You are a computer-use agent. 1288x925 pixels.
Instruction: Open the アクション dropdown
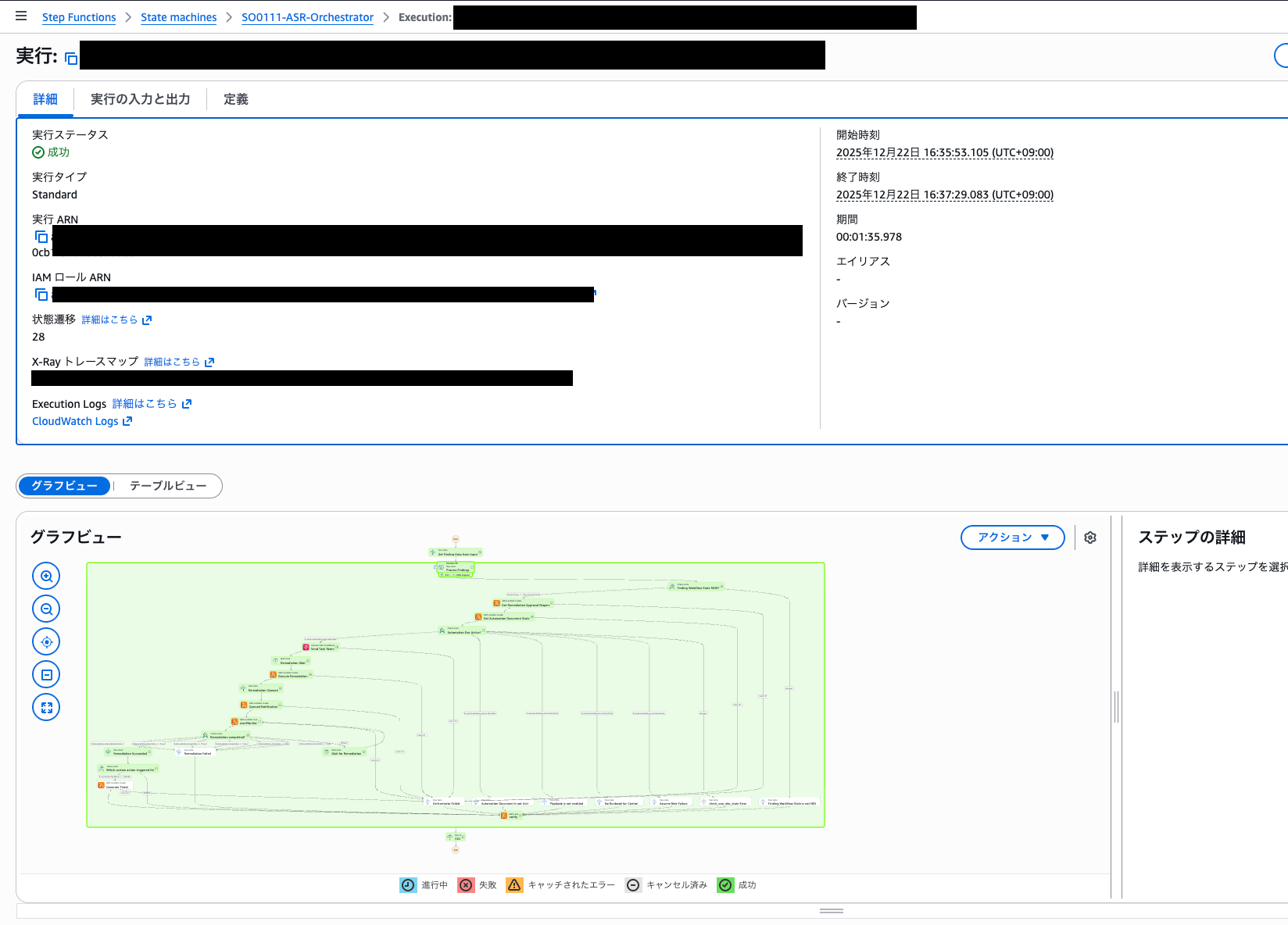(x=1013, y=537)
